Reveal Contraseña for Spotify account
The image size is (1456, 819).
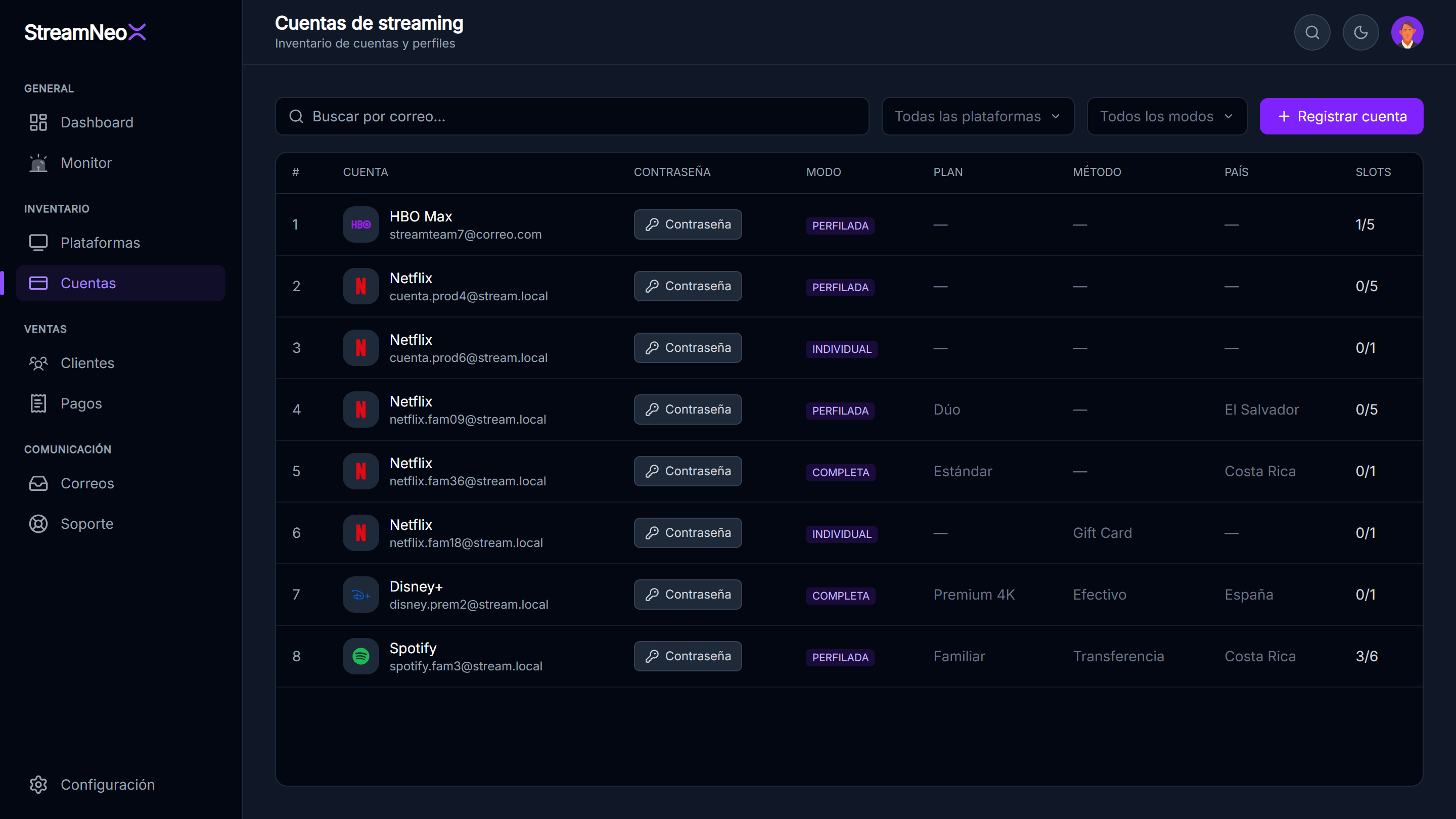pyautogui.click(x=688, y=656)
